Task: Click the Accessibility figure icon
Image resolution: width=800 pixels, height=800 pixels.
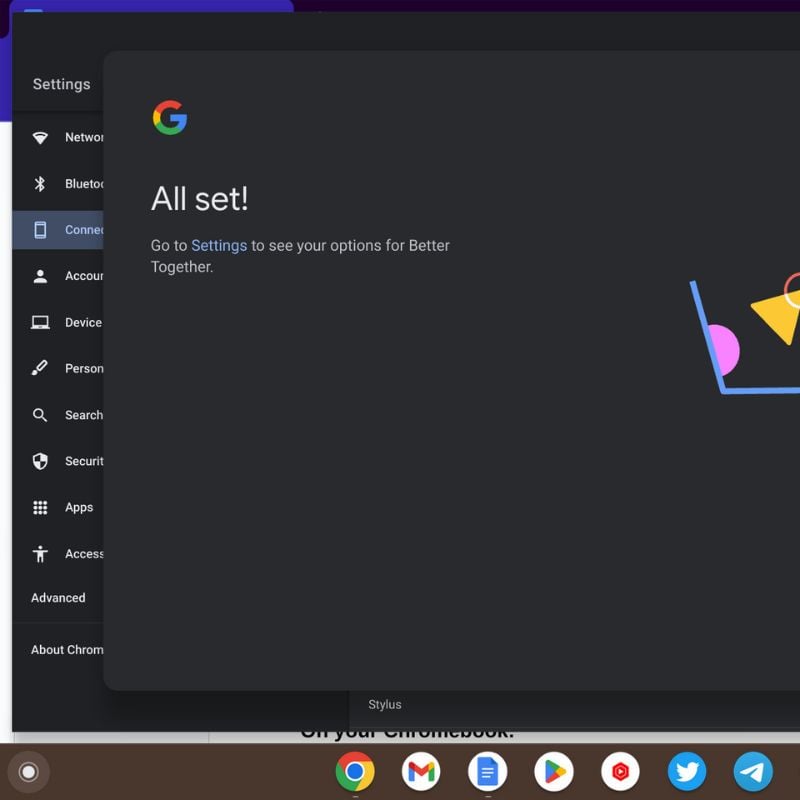Action: (x=40, y=554)
